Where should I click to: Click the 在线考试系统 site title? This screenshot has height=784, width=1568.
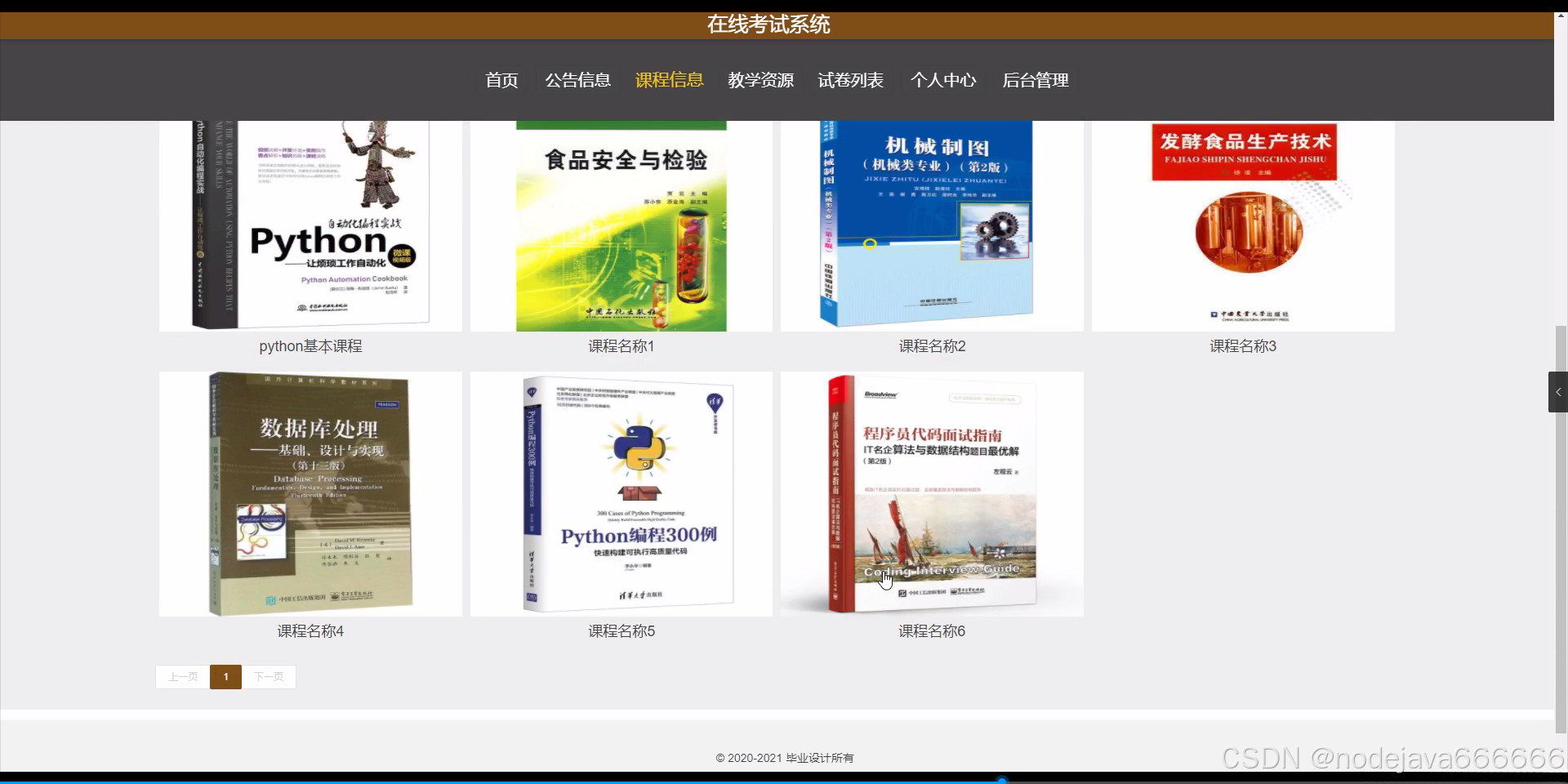coord(768,24)
